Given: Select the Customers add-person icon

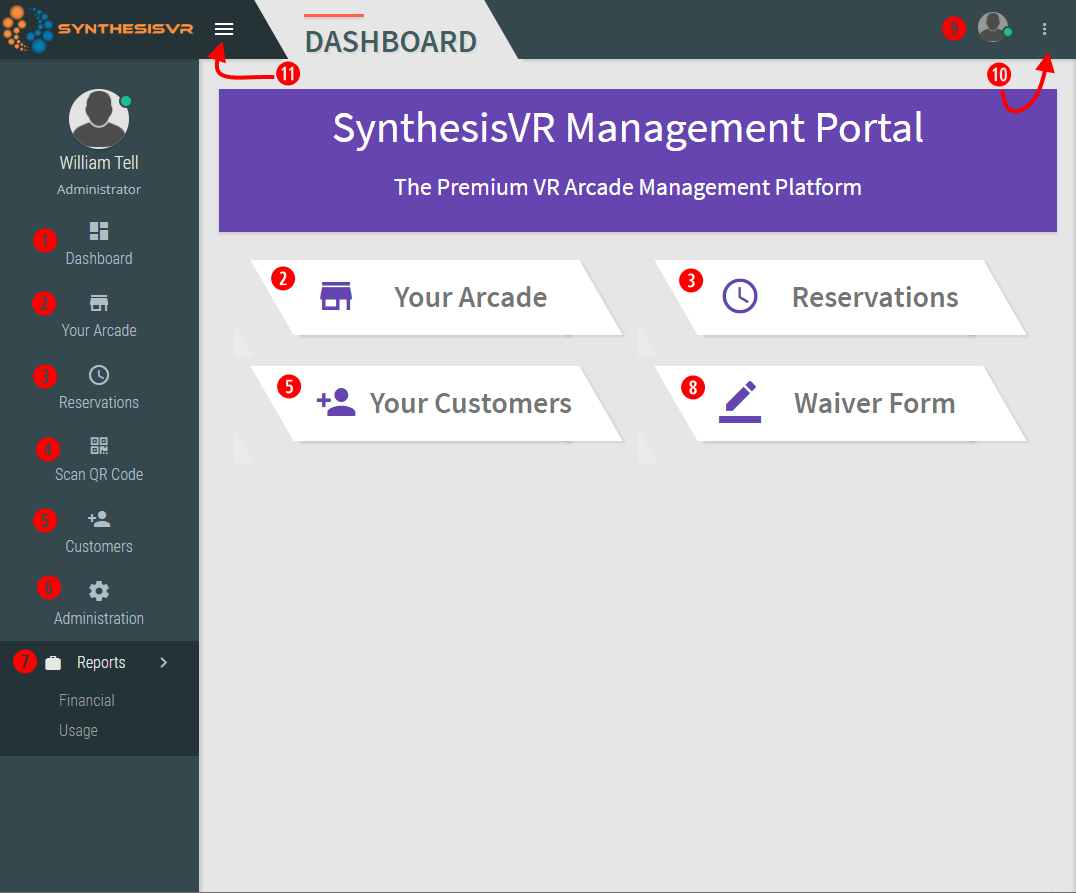Looking at the screenshot, I should (98, 518).
